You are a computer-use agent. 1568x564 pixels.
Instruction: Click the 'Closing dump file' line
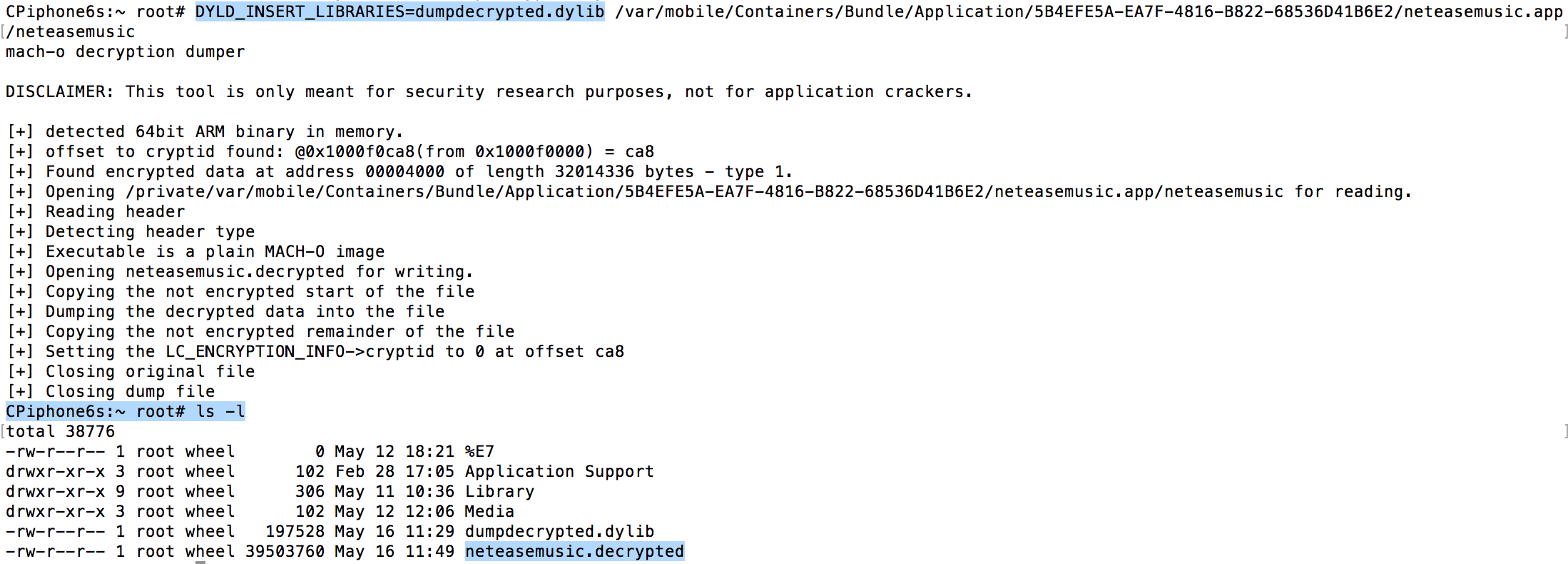tap(130, 392)
